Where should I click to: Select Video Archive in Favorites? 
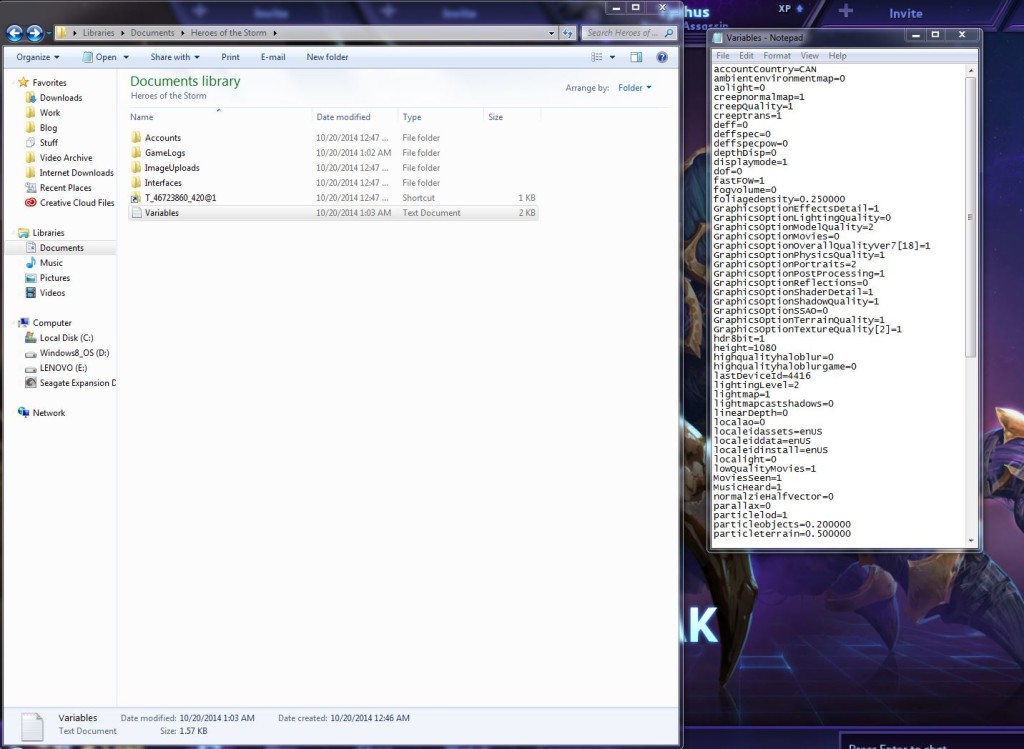66,157
